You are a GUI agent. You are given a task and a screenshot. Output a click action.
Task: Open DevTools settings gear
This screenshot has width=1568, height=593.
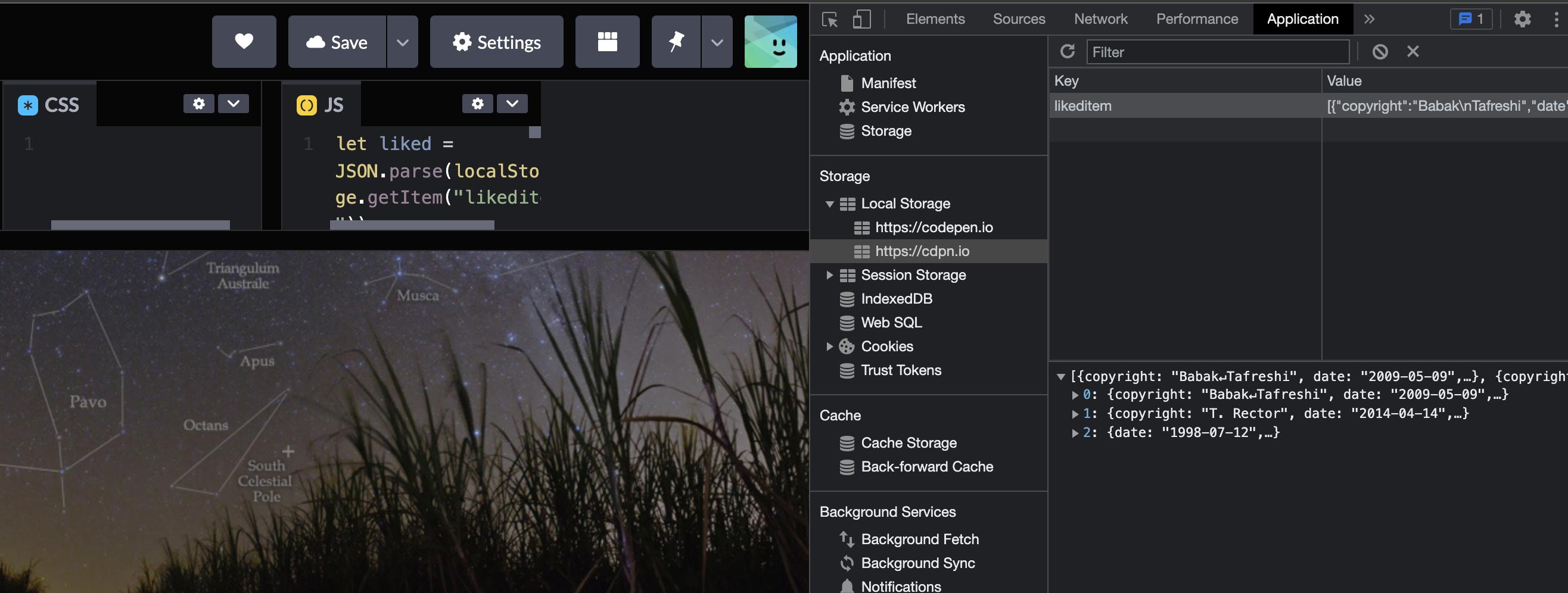pyautogui.click(x=1522, y=20)
